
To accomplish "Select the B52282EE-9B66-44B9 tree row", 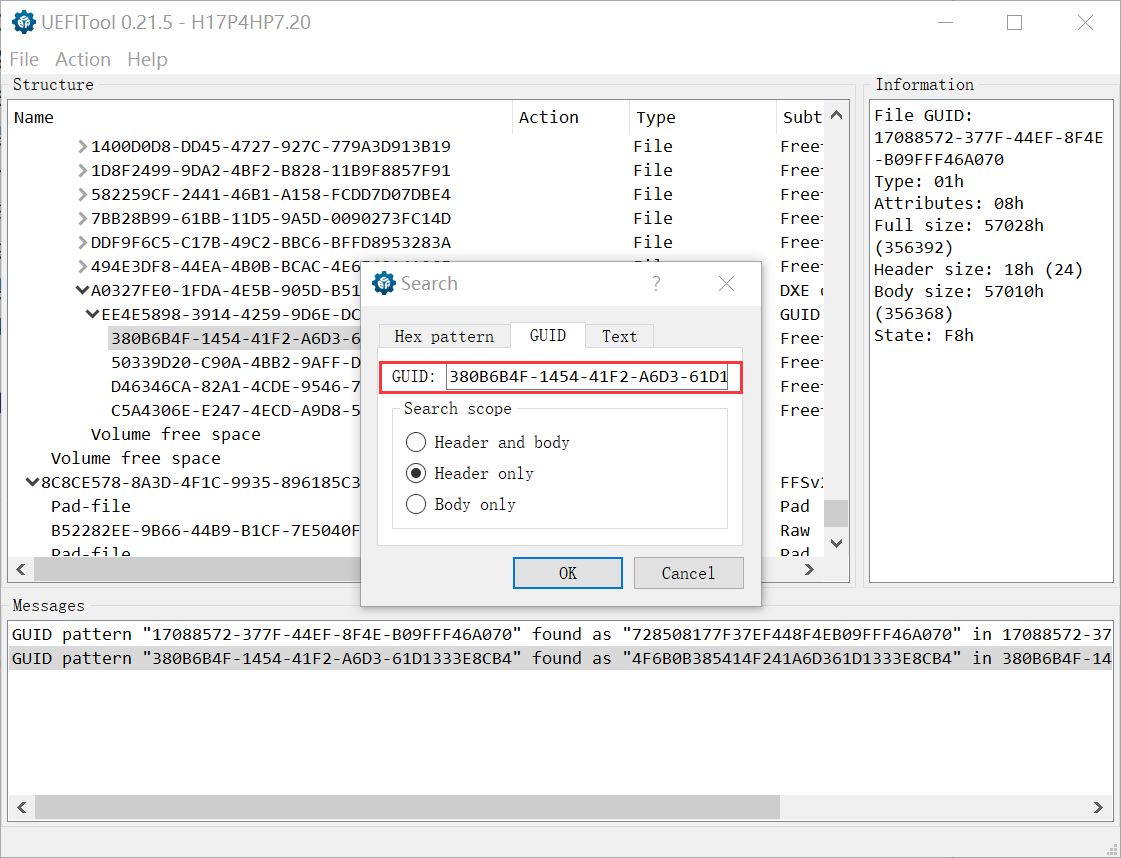I will [205, 531].
